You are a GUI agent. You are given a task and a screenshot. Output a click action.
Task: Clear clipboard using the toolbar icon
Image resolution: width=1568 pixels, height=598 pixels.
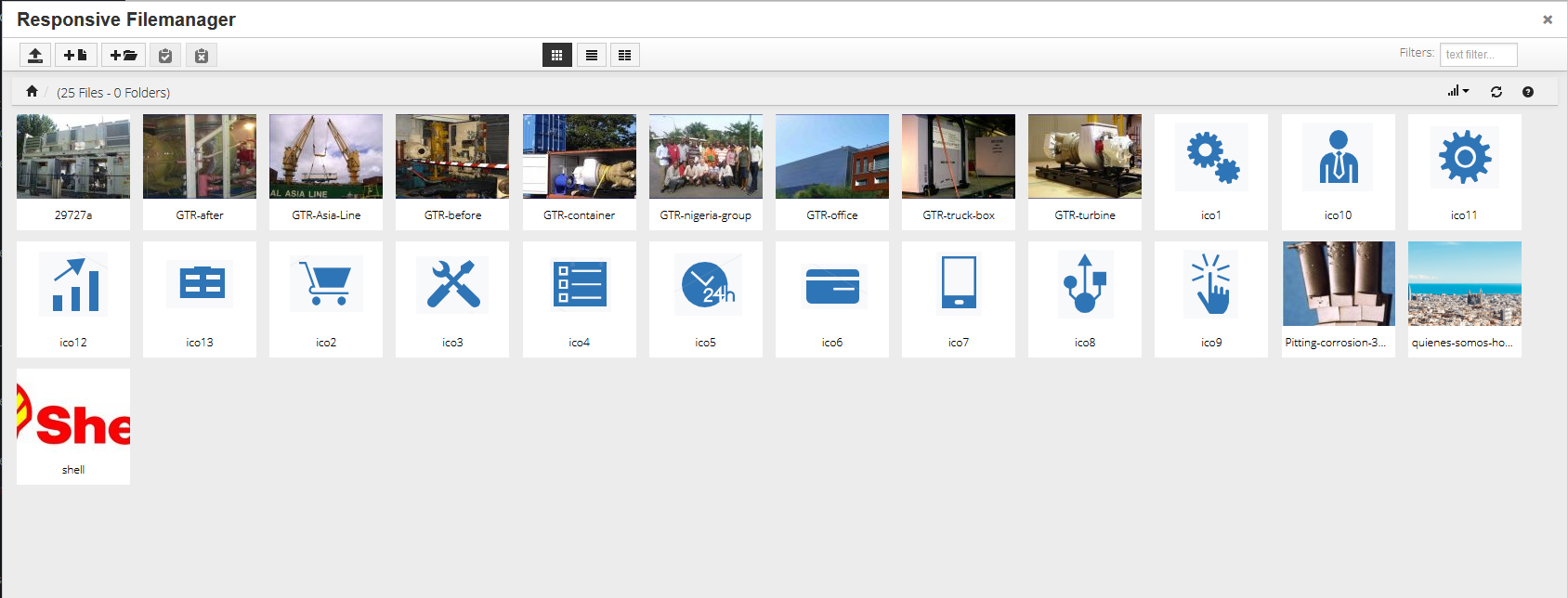(x=202, y=56)
